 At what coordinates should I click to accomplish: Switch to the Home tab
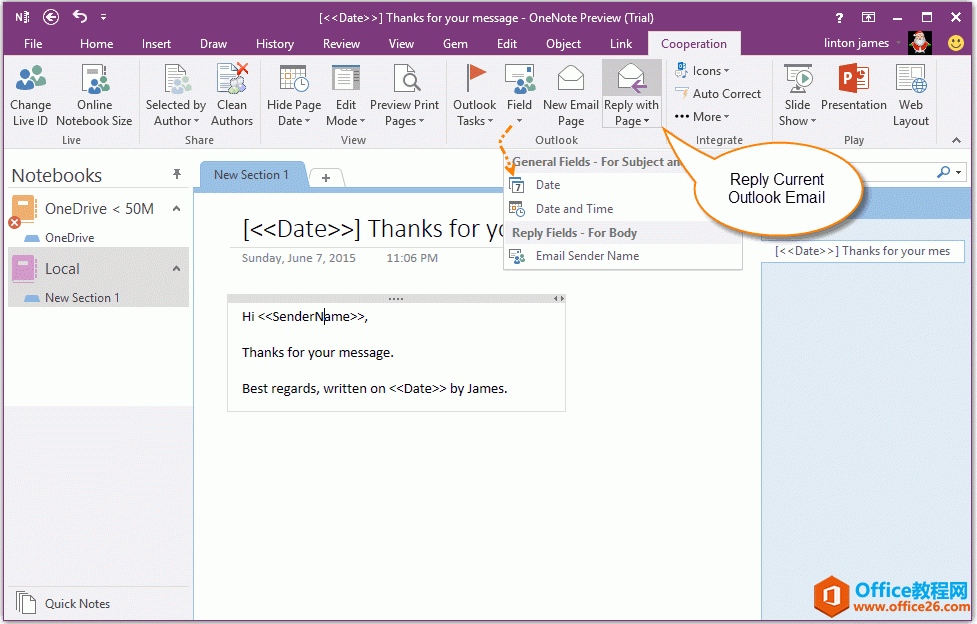coord(97,44)
